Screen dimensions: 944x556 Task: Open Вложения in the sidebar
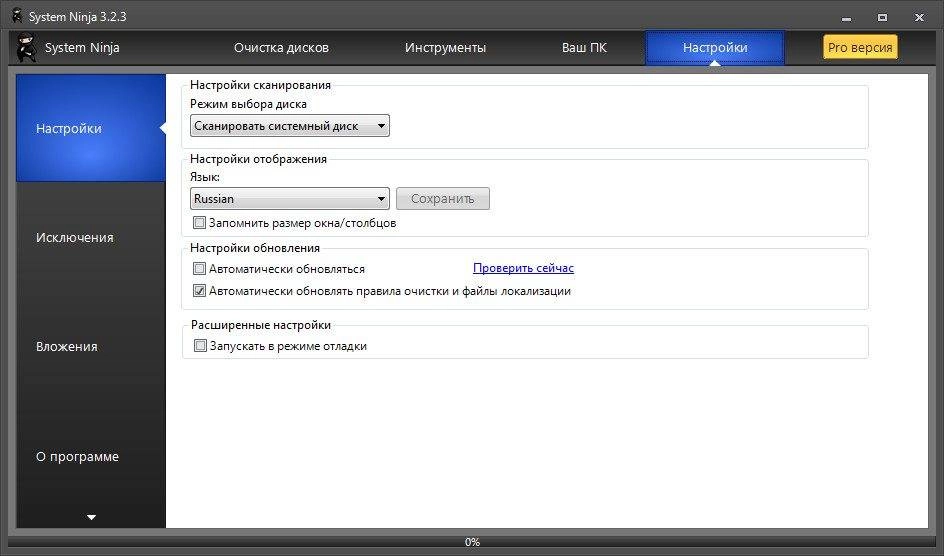tap(67, 347)
